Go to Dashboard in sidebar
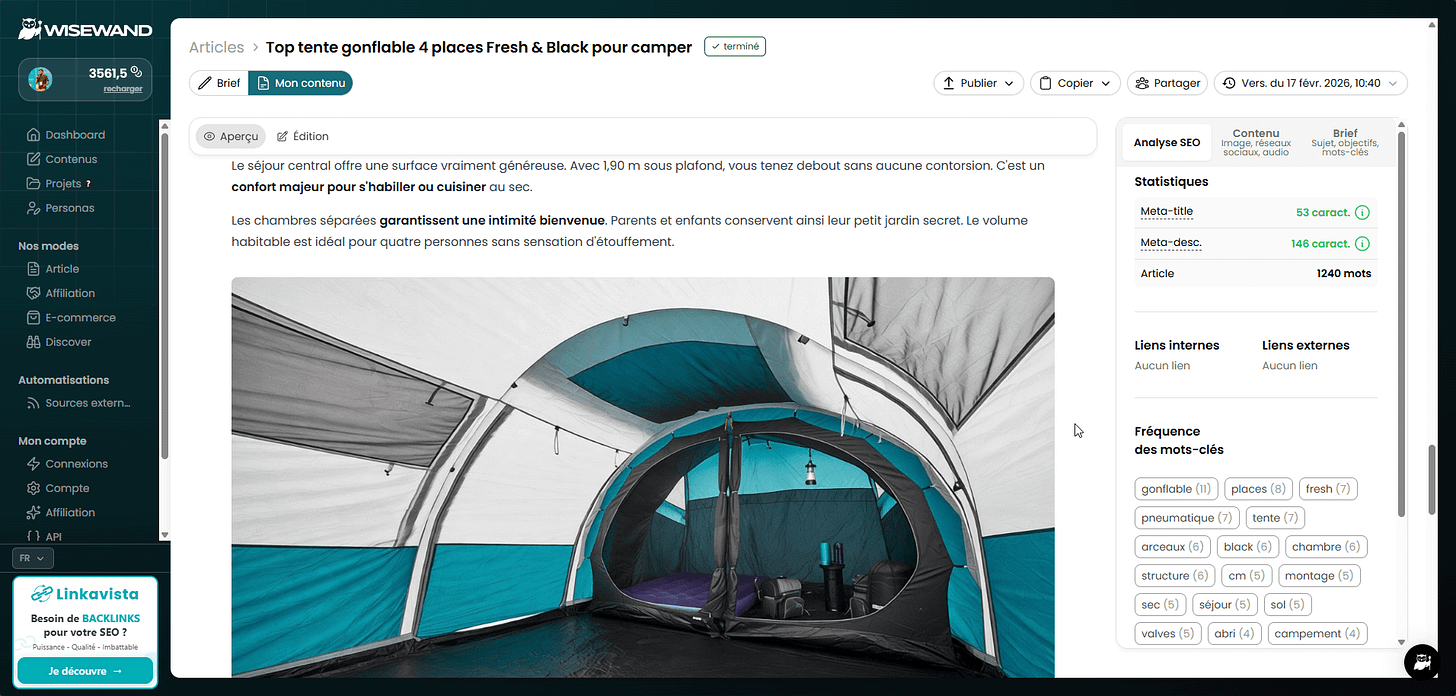The width and height of the screenshot is (1456, 696). (x=75, y=135)
